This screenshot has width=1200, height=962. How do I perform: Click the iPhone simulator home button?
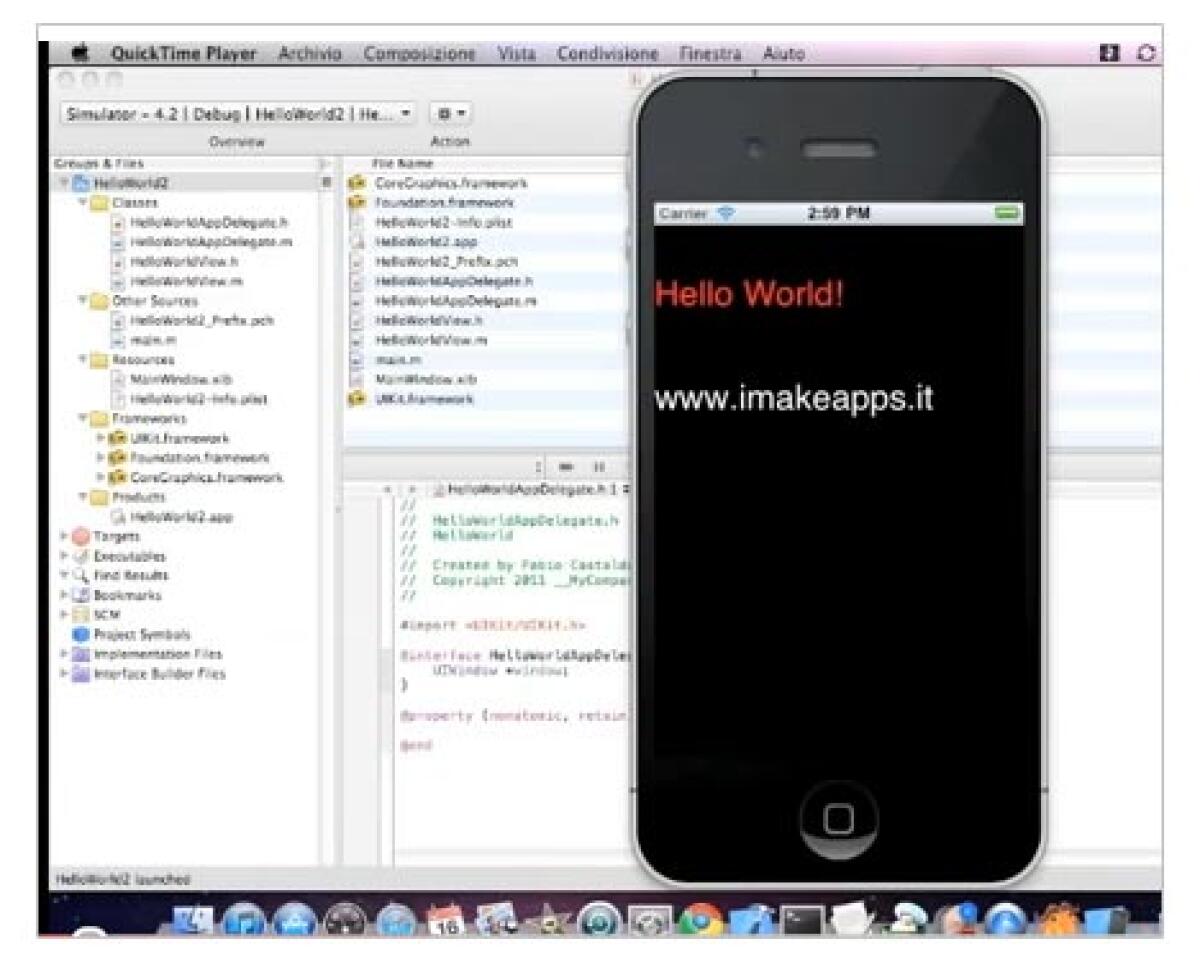[840, 821]
